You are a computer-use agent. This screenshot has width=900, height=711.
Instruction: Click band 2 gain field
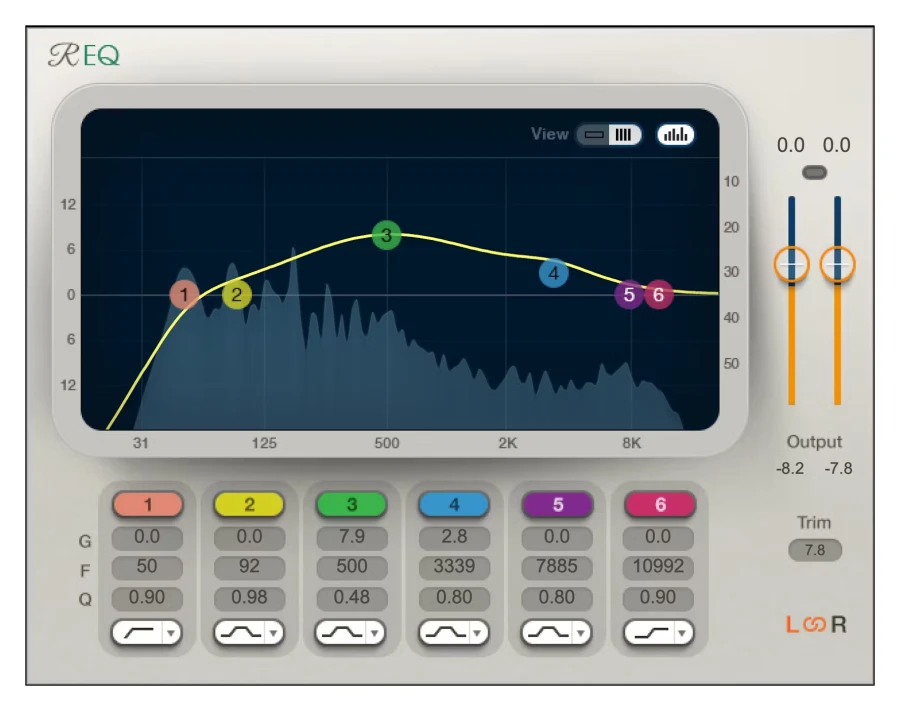[249, 537]
